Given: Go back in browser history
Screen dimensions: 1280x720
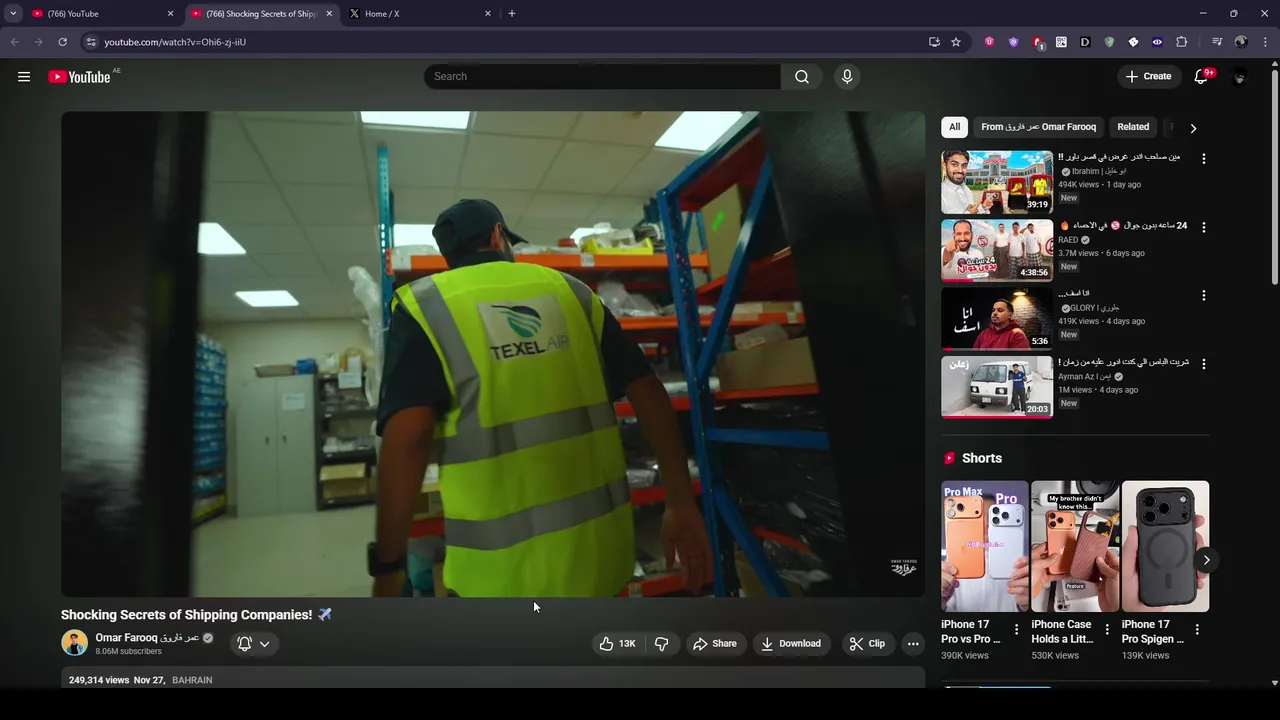Looking at the screenshot, I should coord(14,42).
